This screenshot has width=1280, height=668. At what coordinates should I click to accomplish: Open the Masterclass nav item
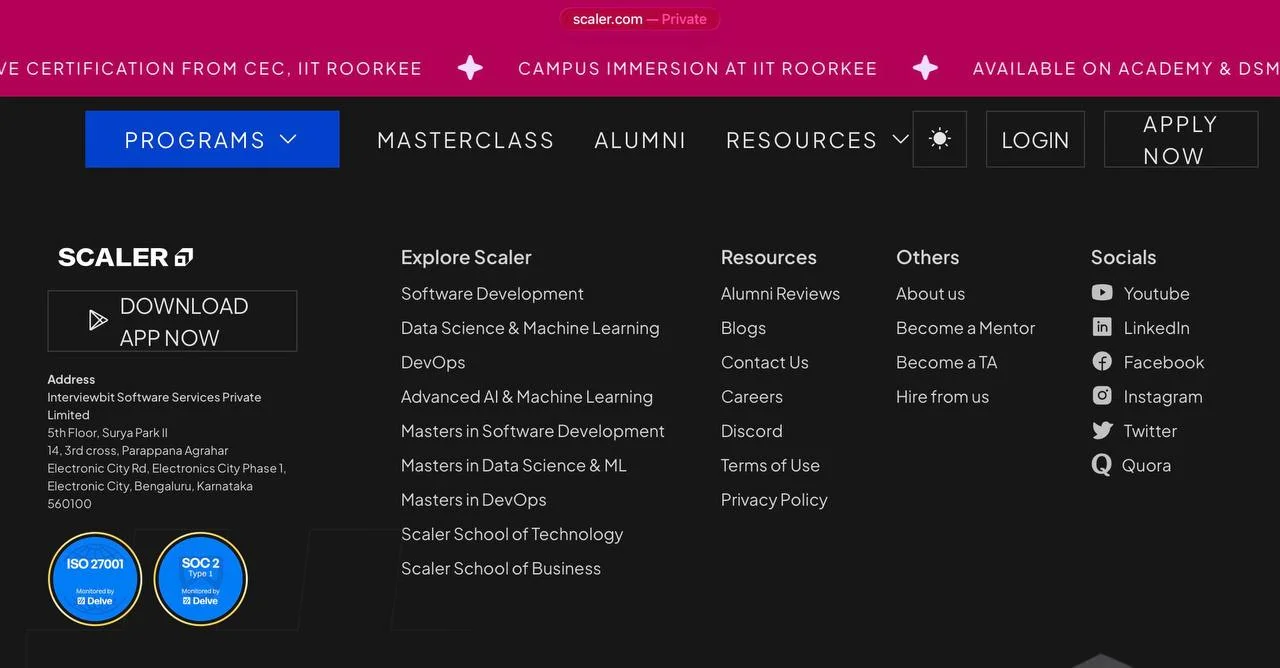465,140
